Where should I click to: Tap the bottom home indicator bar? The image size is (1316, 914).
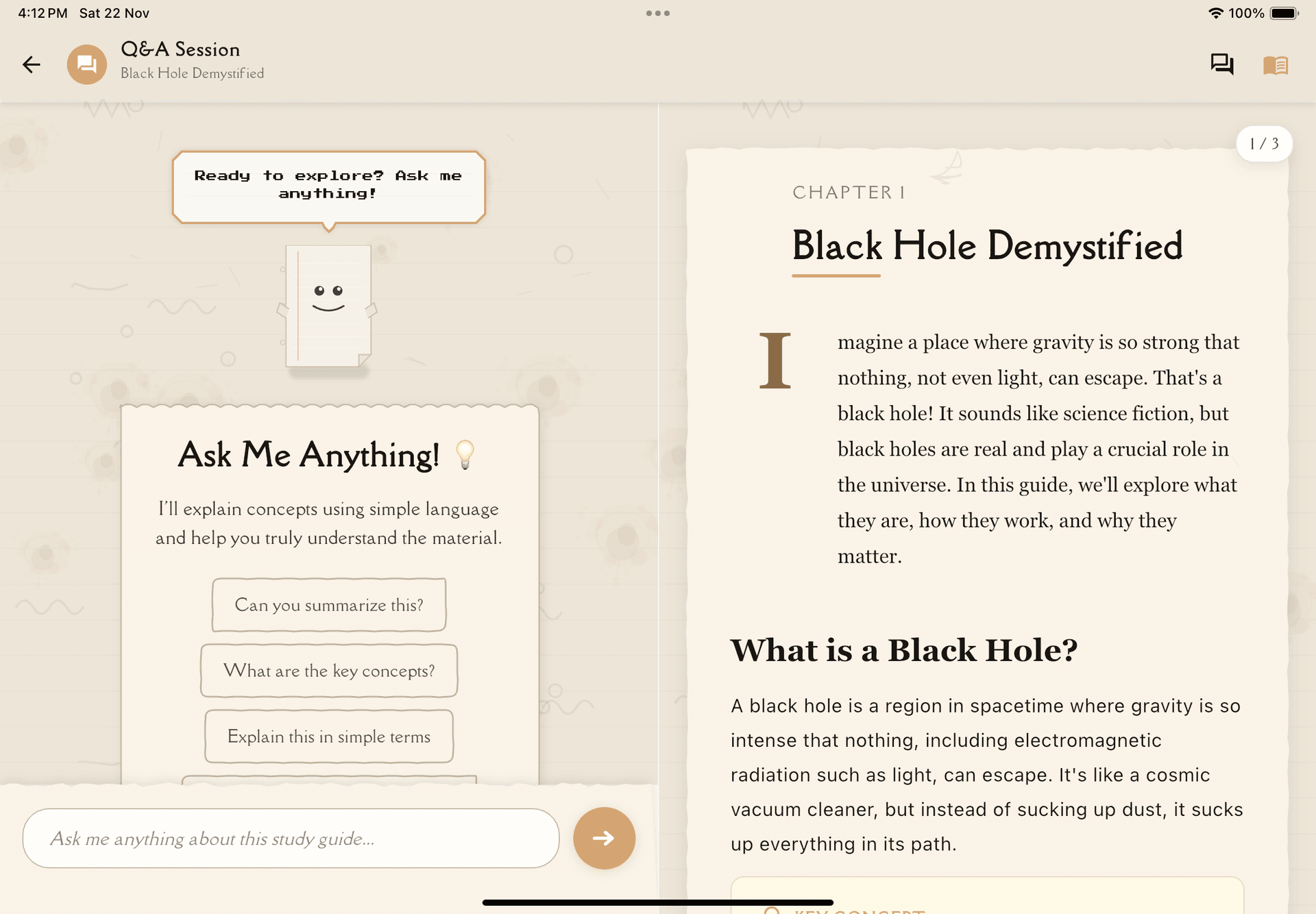[657, 902]
